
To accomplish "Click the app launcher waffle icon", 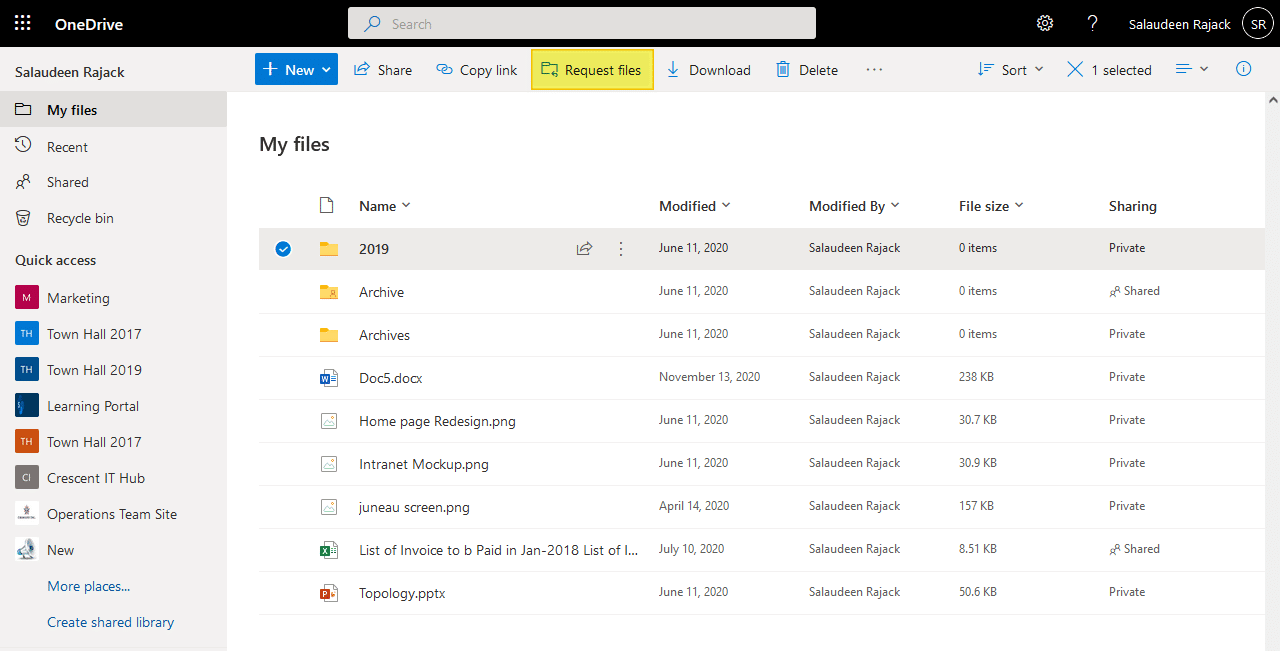I will coord(22,22).
